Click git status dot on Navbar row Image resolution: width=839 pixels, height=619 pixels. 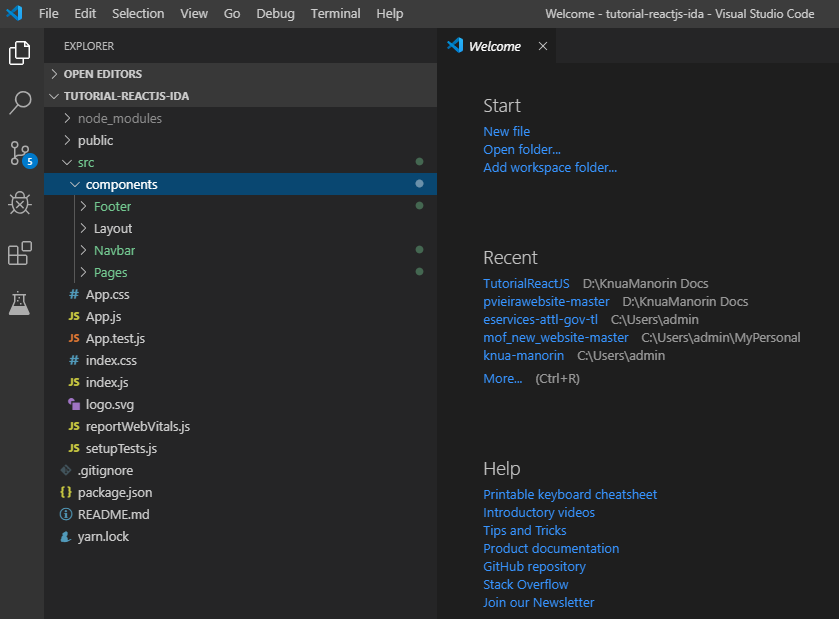(420, 249)
